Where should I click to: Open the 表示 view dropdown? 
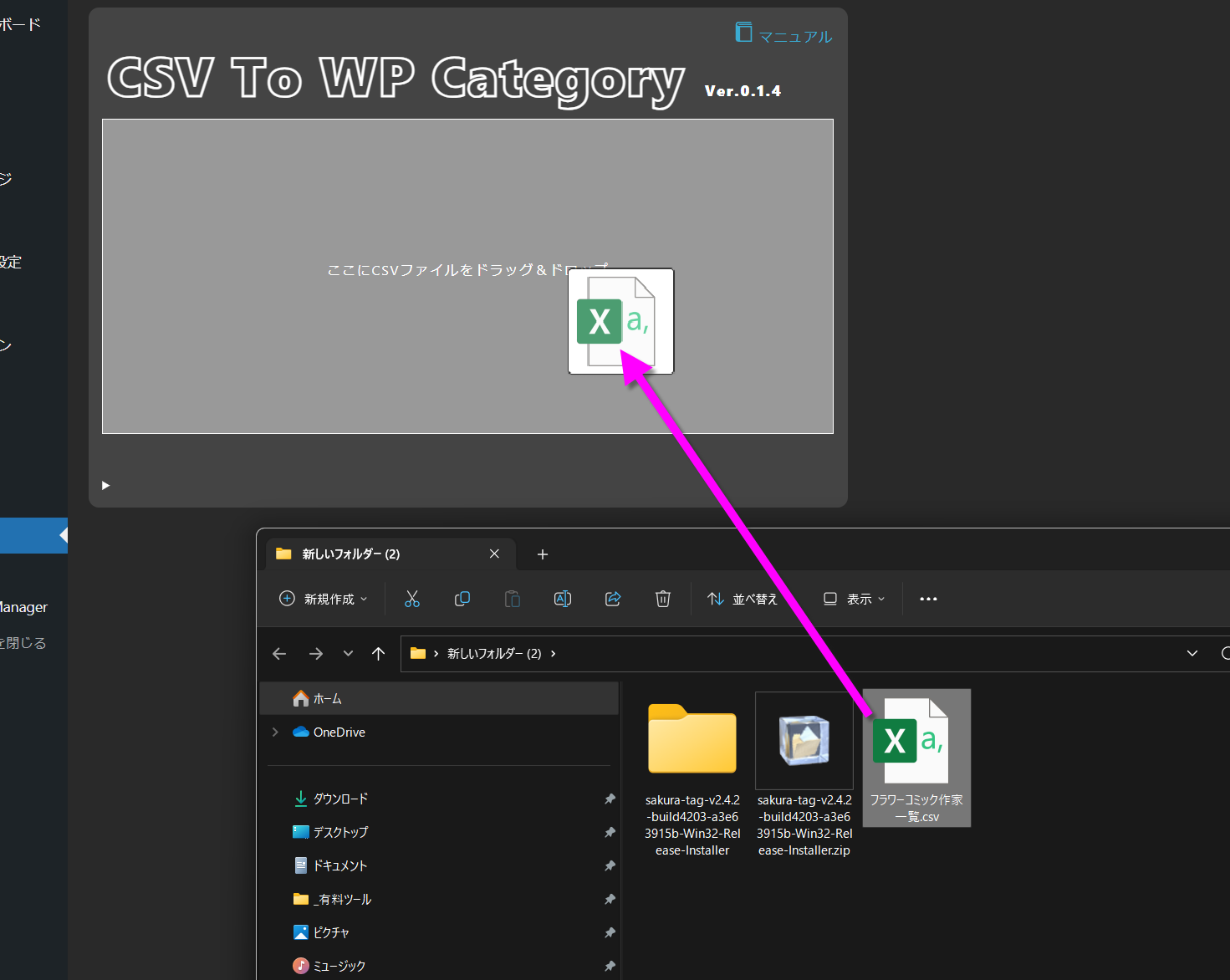click(x=854, y=599)
